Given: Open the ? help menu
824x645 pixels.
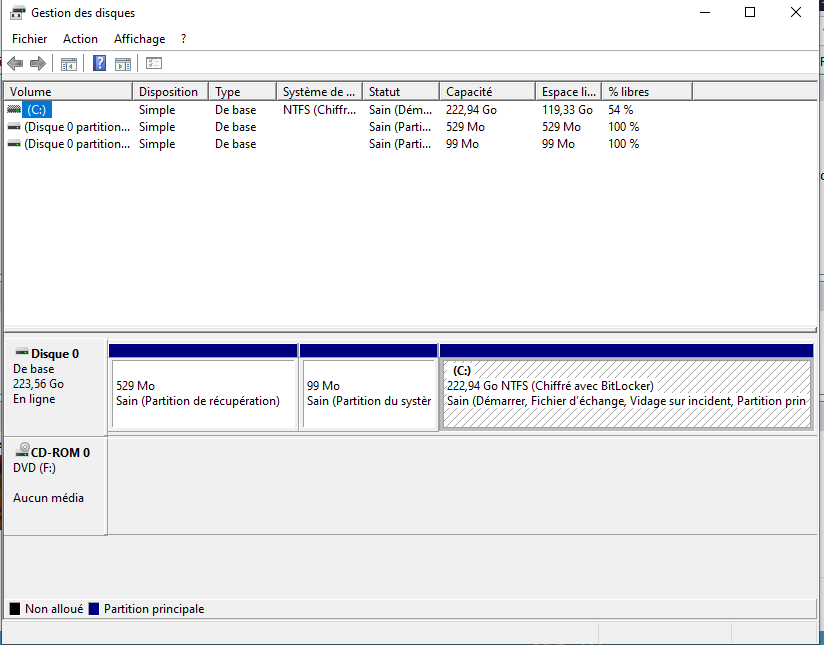Looking at the screenshot, I should pos(183,39).
